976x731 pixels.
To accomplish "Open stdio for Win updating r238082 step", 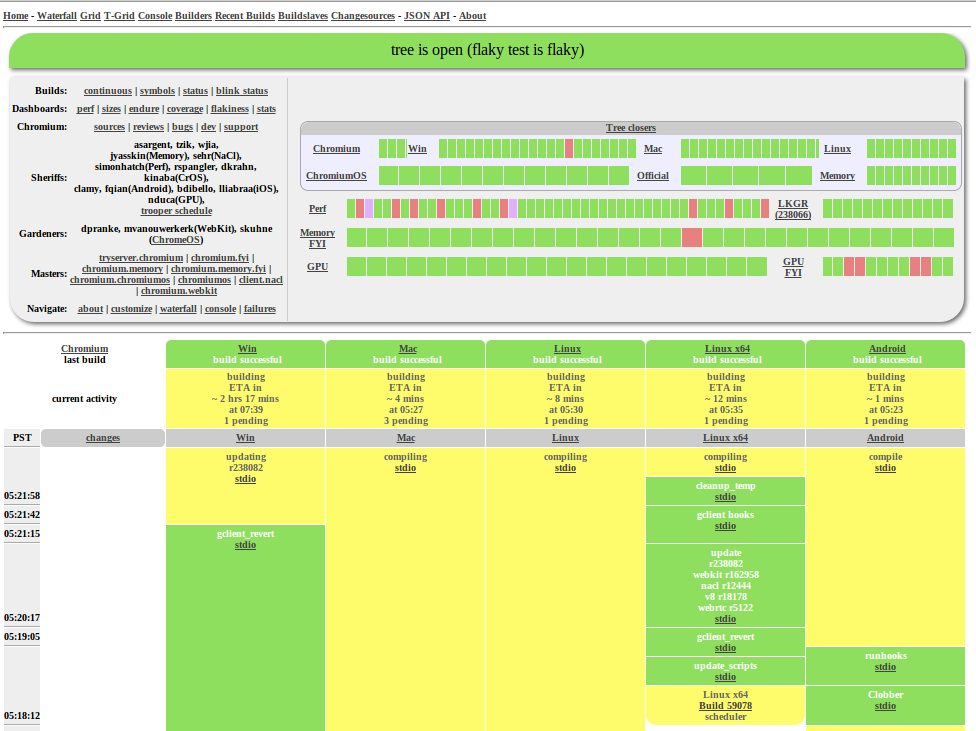I will tap(245, 479).
